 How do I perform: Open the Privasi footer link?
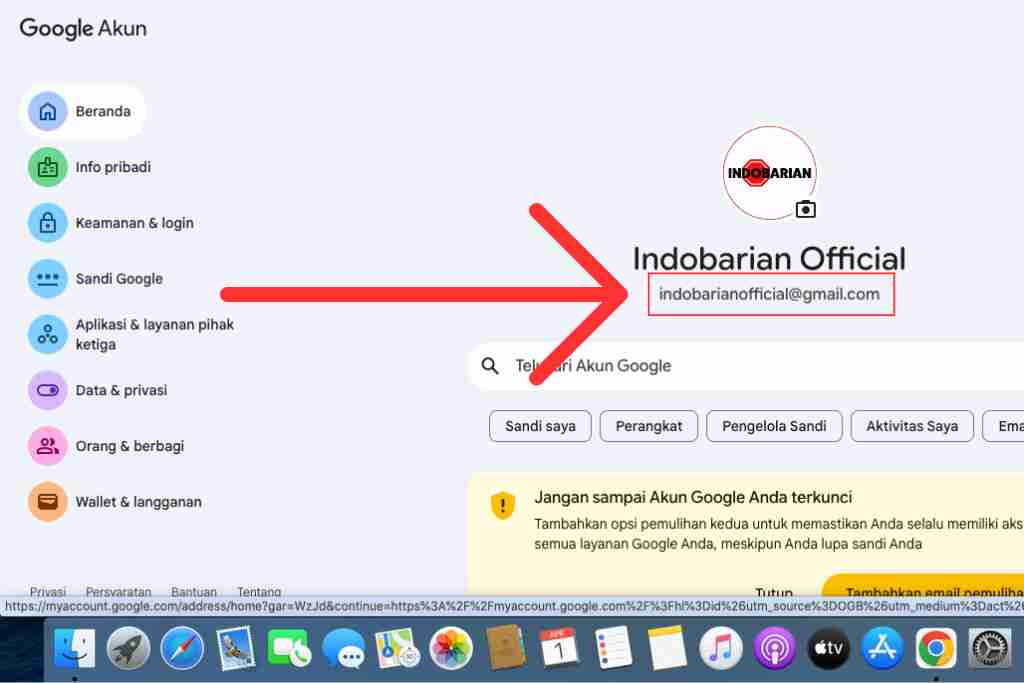pos(48,591)
